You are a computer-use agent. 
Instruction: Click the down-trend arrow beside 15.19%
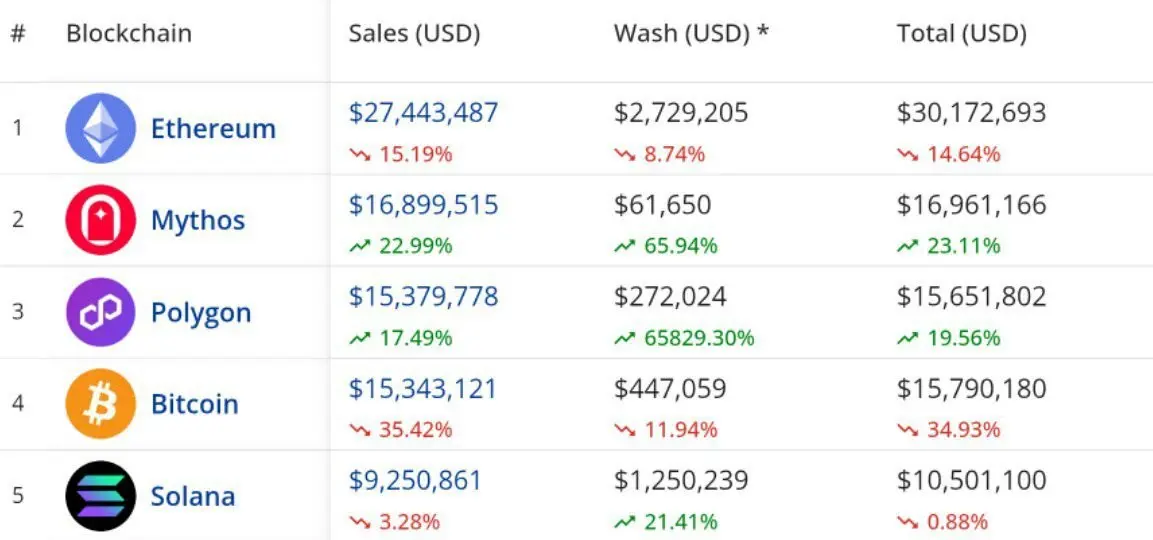click(360, 155)
